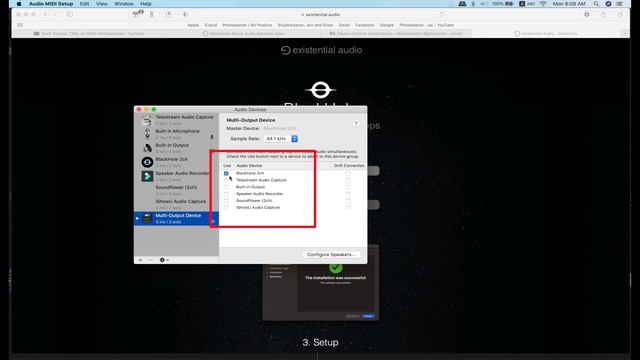The height and width of the screenshot is (360, 640).
Task: Click the Wi-Fi status icon
Action: [543, 4]
